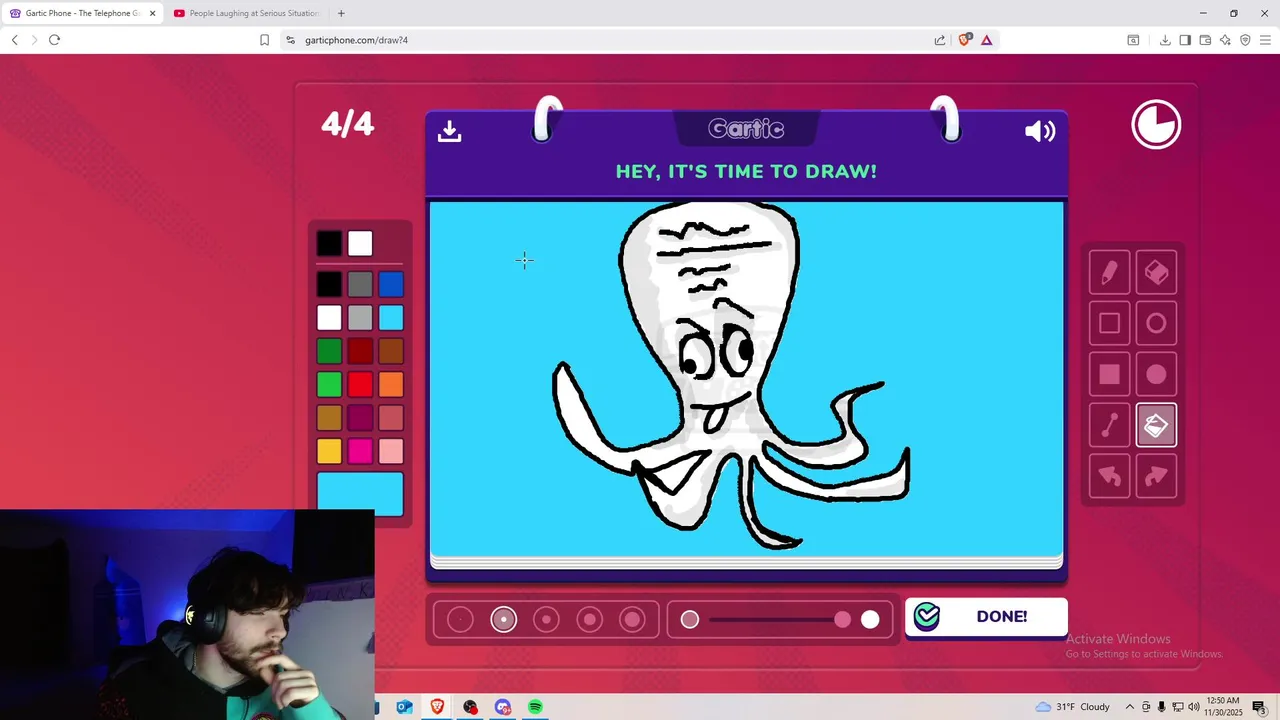1280x720 pixels.
Task: Pick the light pink palette color
Action: click(x=391, y=451)
